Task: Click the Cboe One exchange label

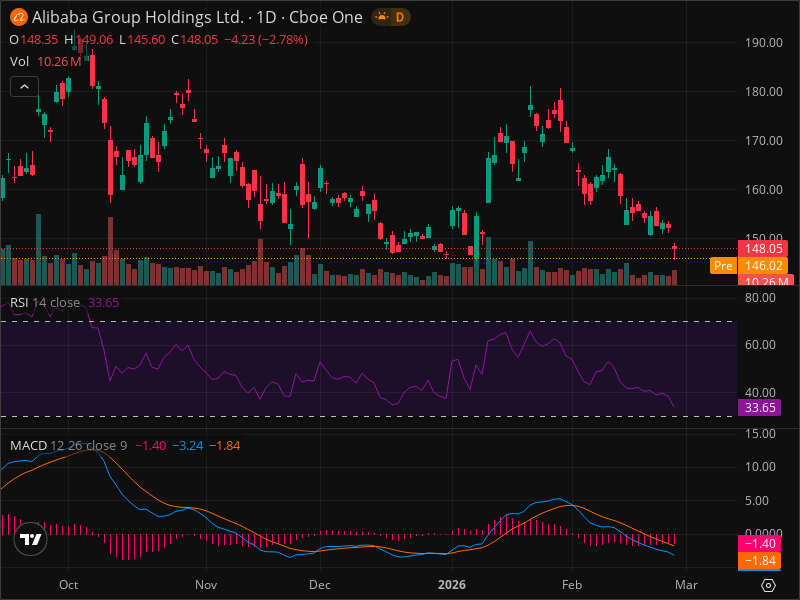Action: 326,17
